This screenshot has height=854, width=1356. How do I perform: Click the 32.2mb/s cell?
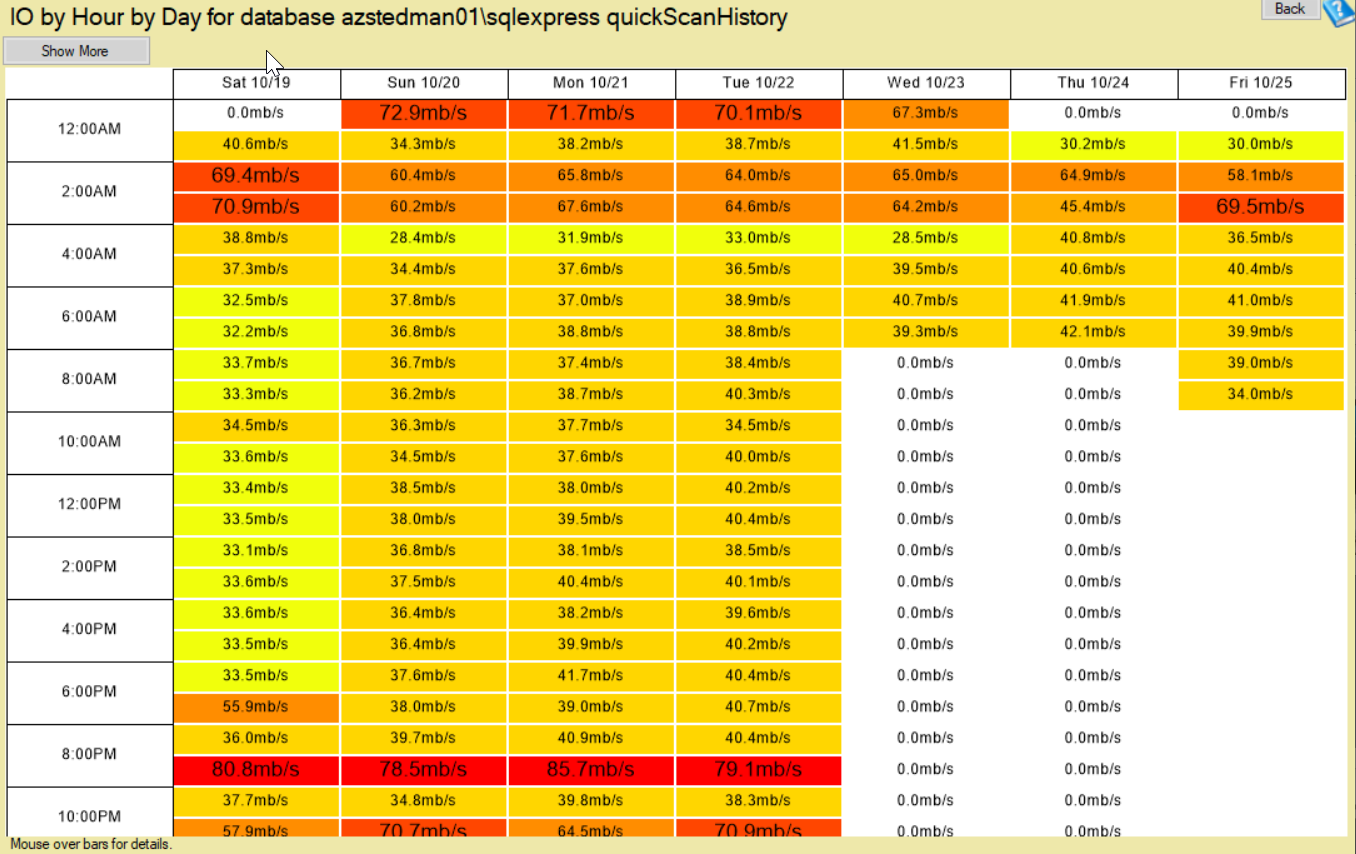[256, 332]
